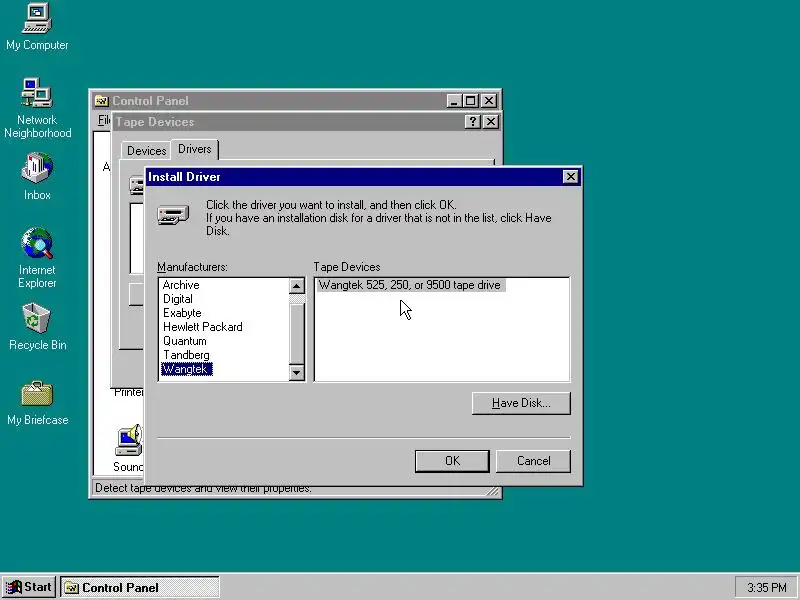
Task: Close the Control Panel window
Action: point(489,101)
